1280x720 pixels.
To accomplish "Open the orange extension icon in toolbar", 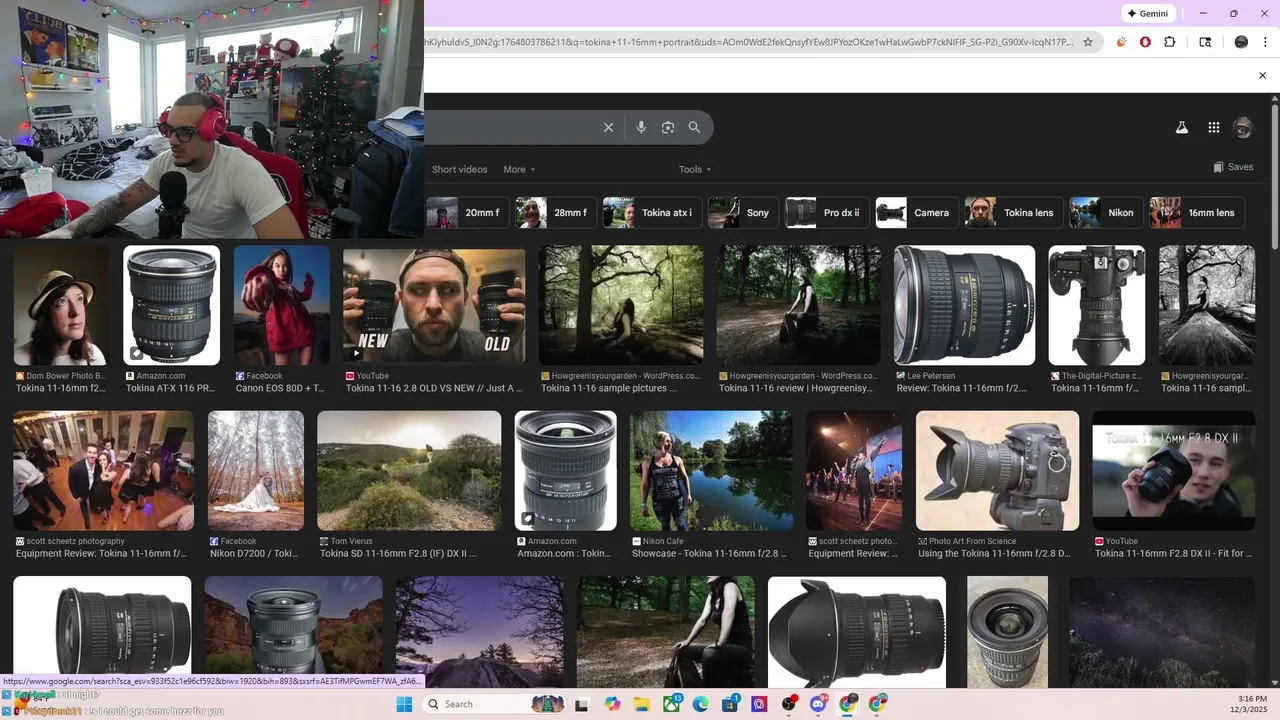I will point(1121,42).
